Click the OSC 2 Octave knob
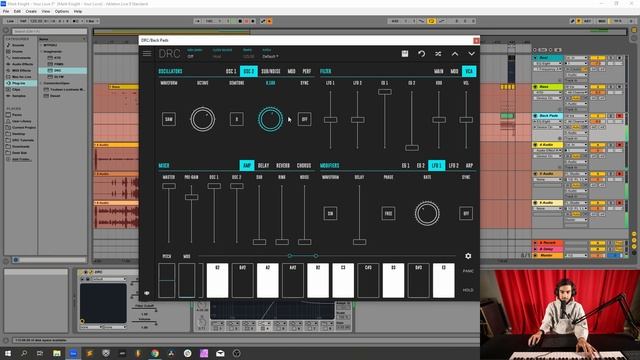This screenshot has width=640, height=360. coord(202,119)
